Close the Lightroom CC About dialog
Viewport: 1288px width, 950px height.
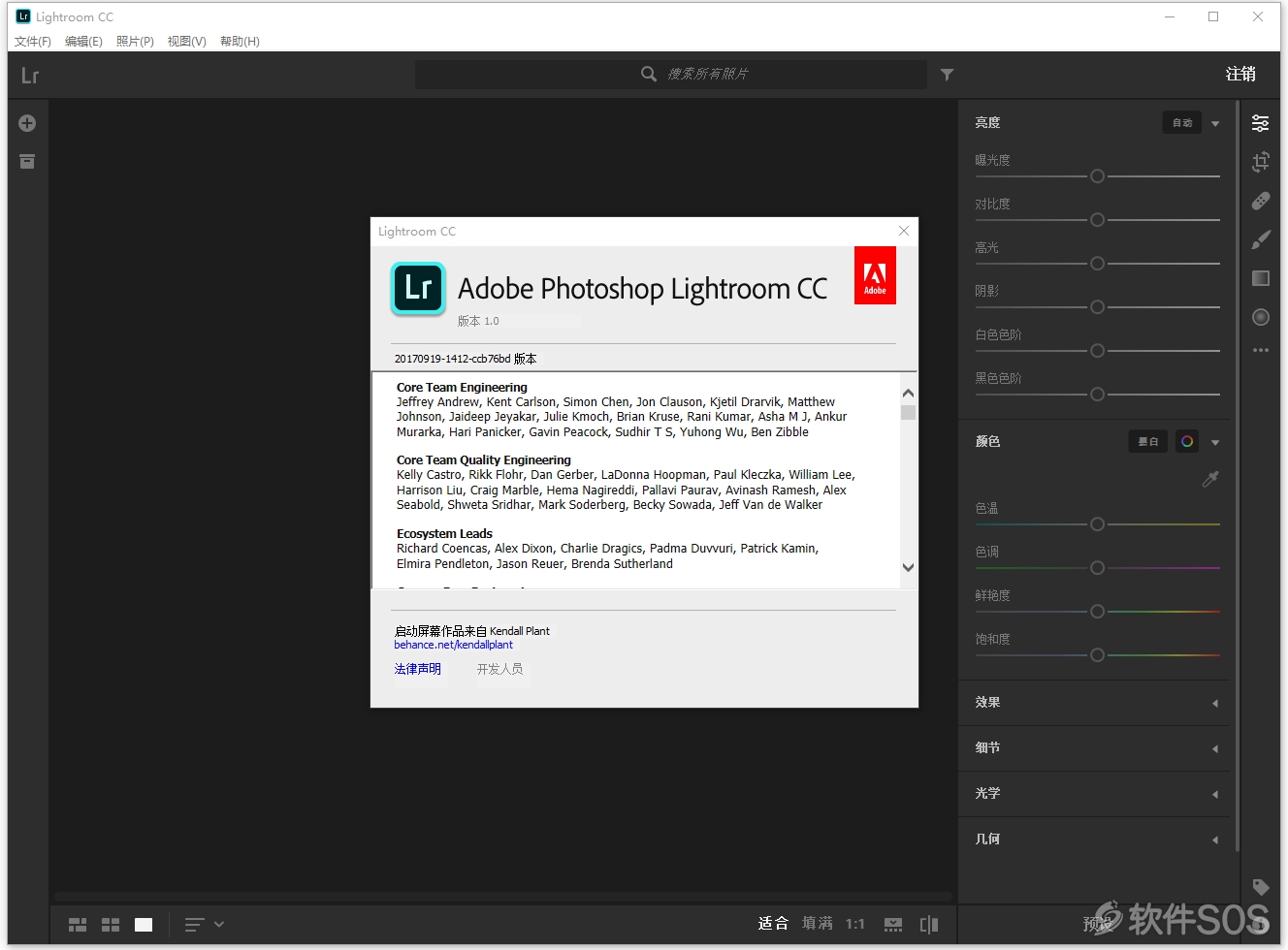(x=904, y=231)
